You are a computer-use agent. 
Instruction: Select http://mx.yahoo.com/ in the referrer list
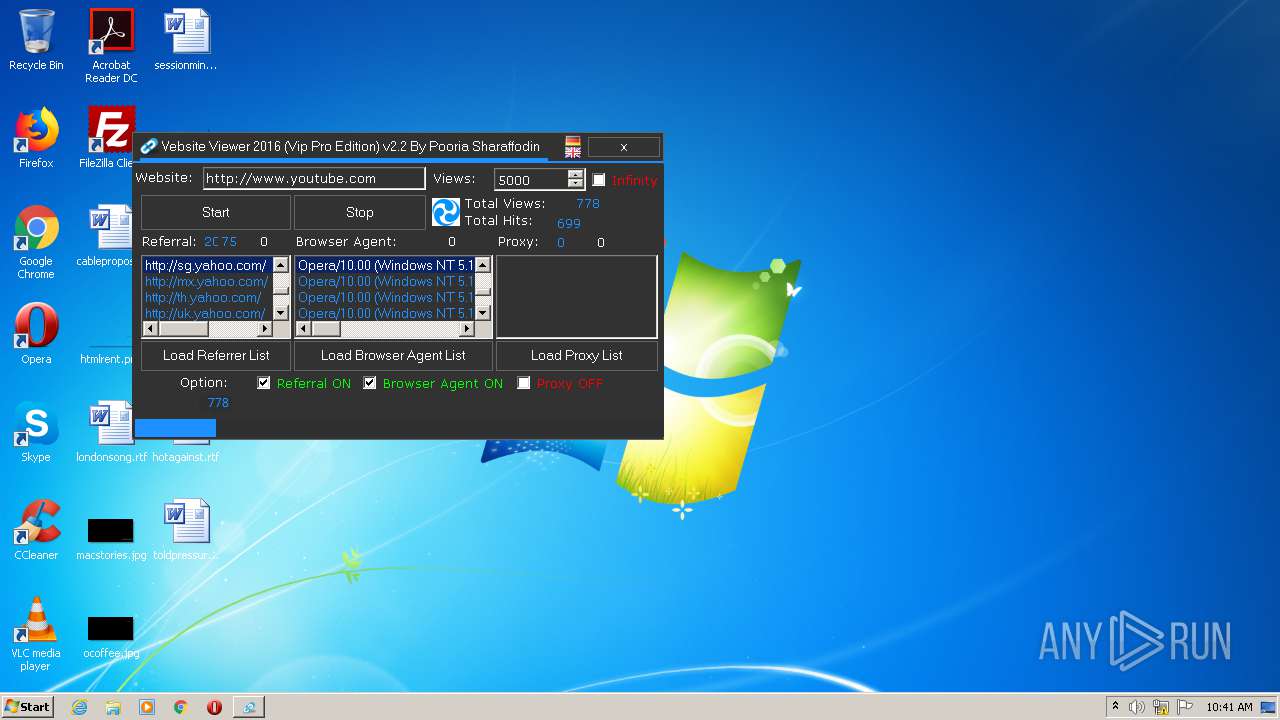(207, 281)
